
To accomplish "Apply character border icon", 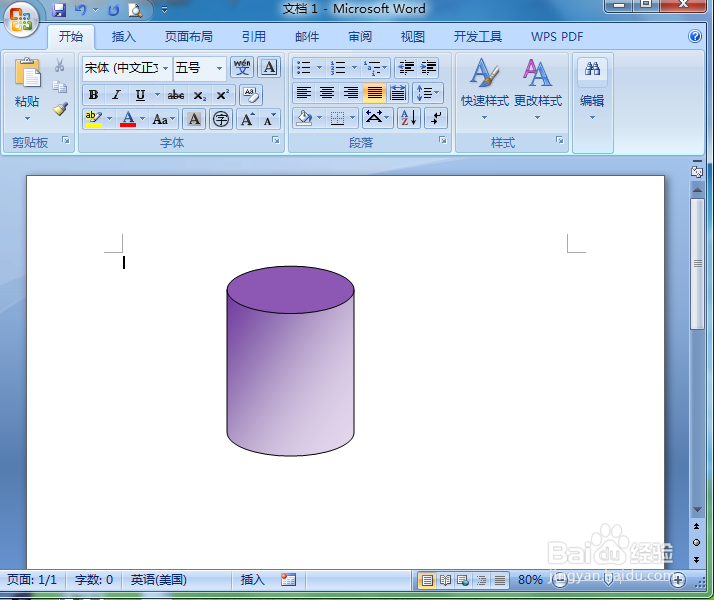I will tap(269, 68).
